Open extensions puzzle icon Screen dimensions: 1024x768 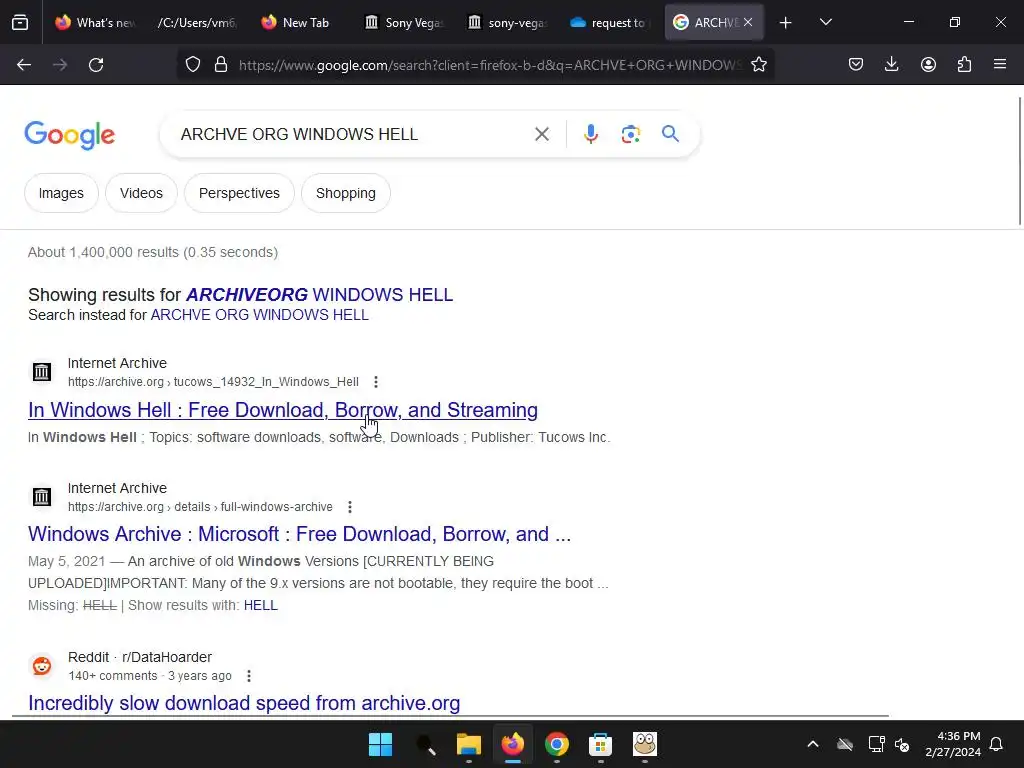click(x=964, y=65)
